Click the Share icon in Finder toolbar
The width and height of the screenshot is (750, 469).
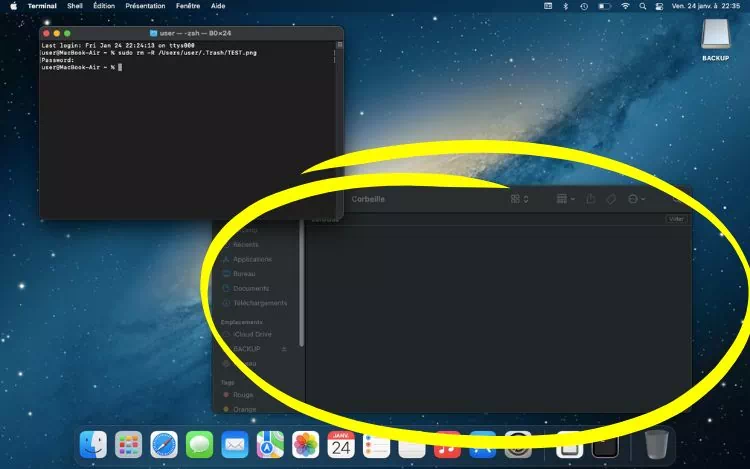[591, 199]
